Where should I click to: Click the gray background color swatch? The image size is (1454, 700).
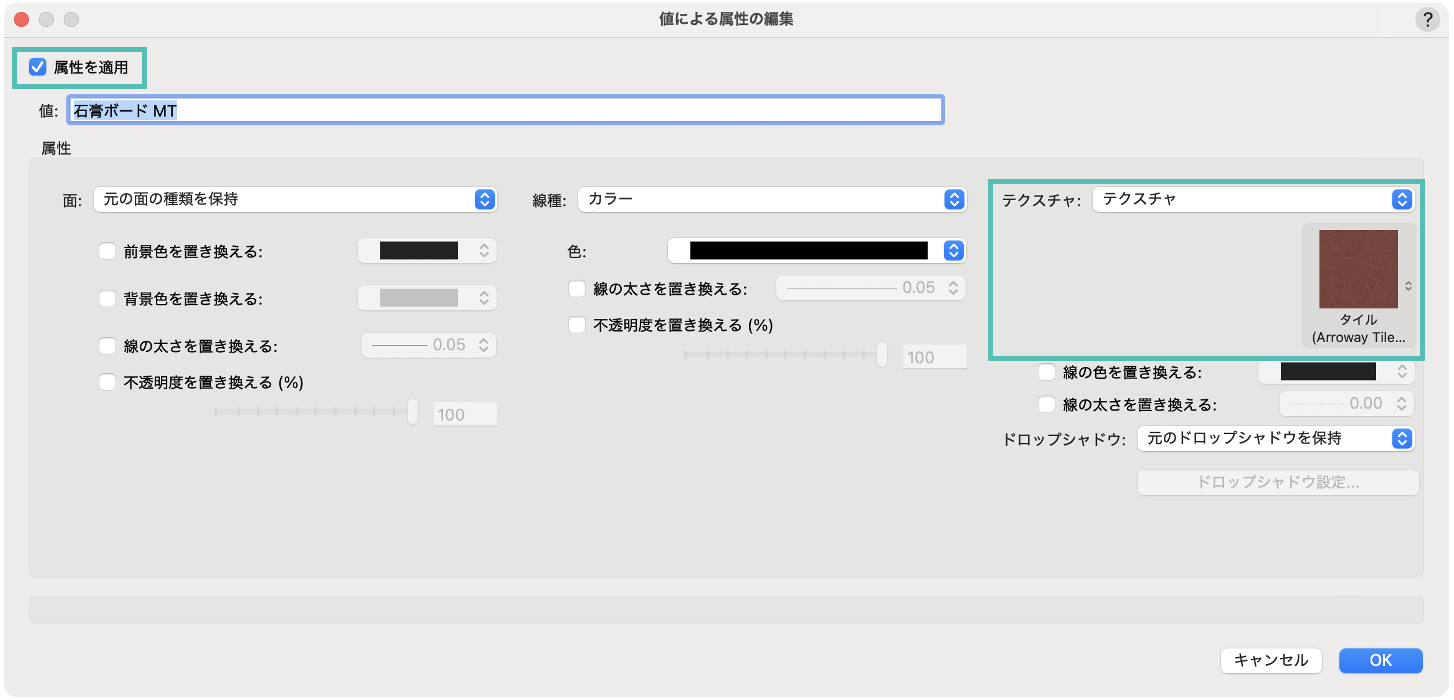coord(419,298)
